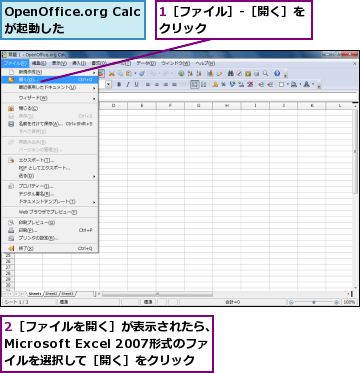Click the Paste clipboard icon
This screenshot has width=360, height=373.
(129, 74)
